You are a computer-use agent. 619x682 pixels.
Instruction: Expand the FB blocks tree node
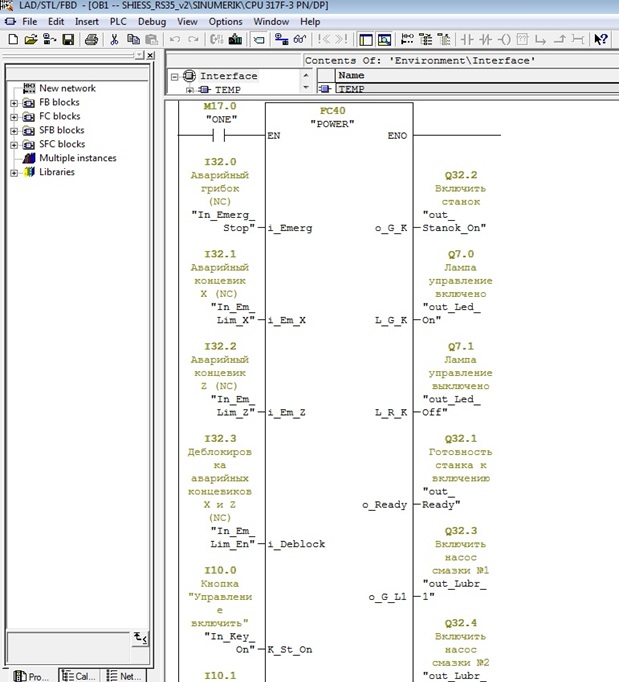point(14,102)
